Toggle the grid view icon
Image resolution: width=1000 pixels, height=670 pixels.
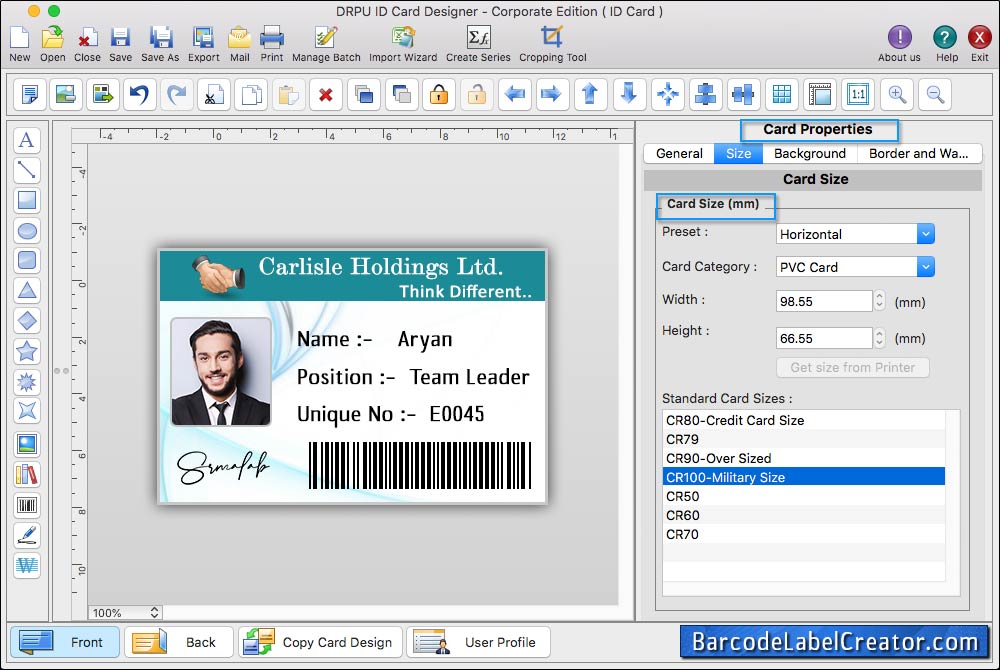point(782,95)
